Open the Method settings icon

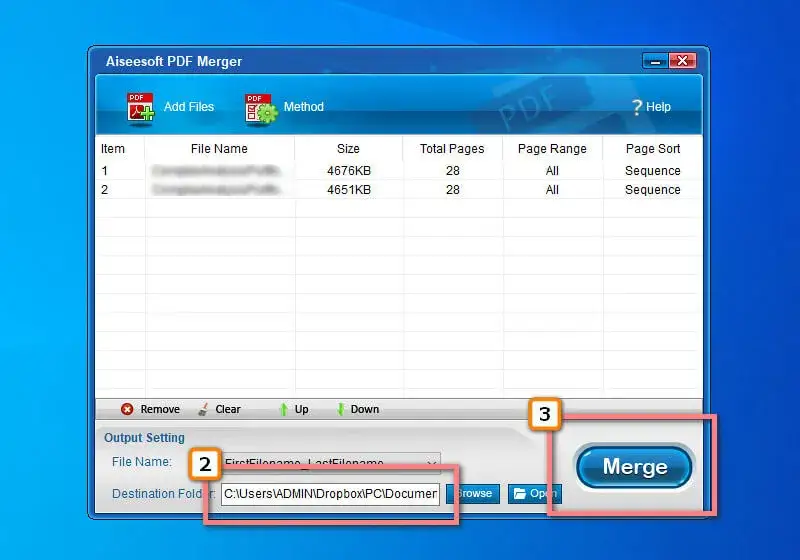(x=260, y=108)
